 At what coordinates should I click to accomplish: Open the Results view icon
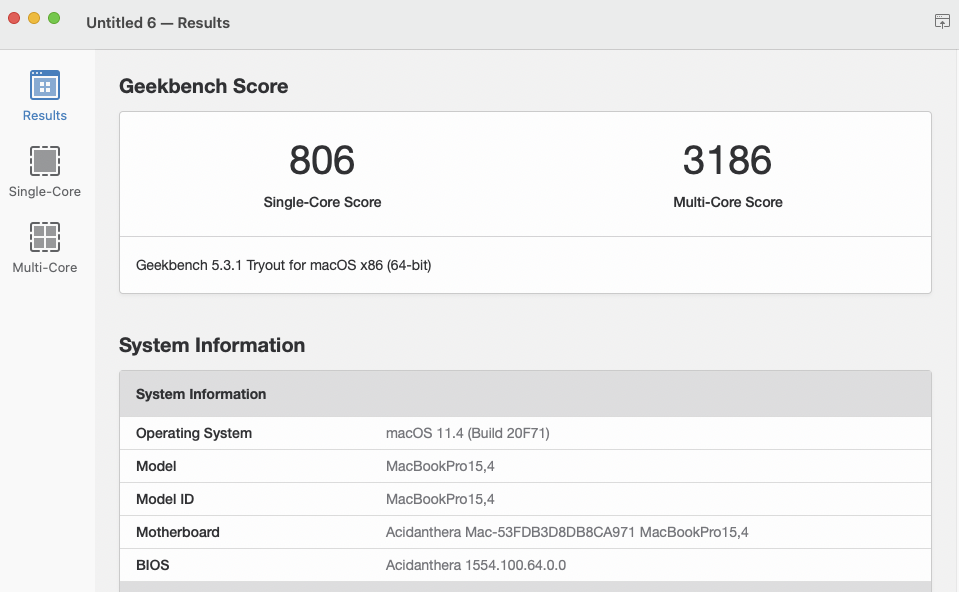point(45,85)
